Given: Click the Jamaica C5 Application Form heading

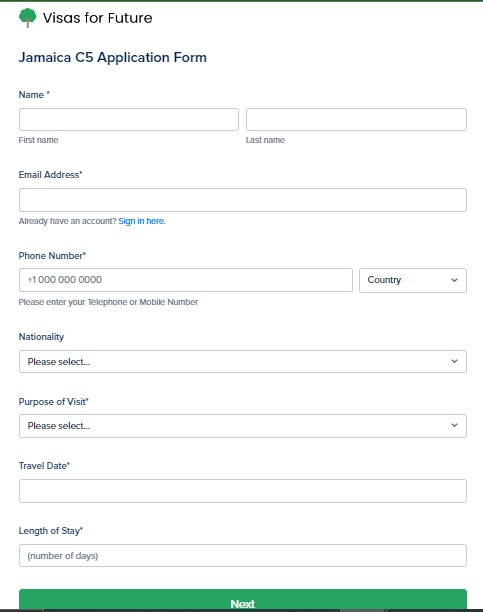Looking at the screenshot, I should [113, 57].
